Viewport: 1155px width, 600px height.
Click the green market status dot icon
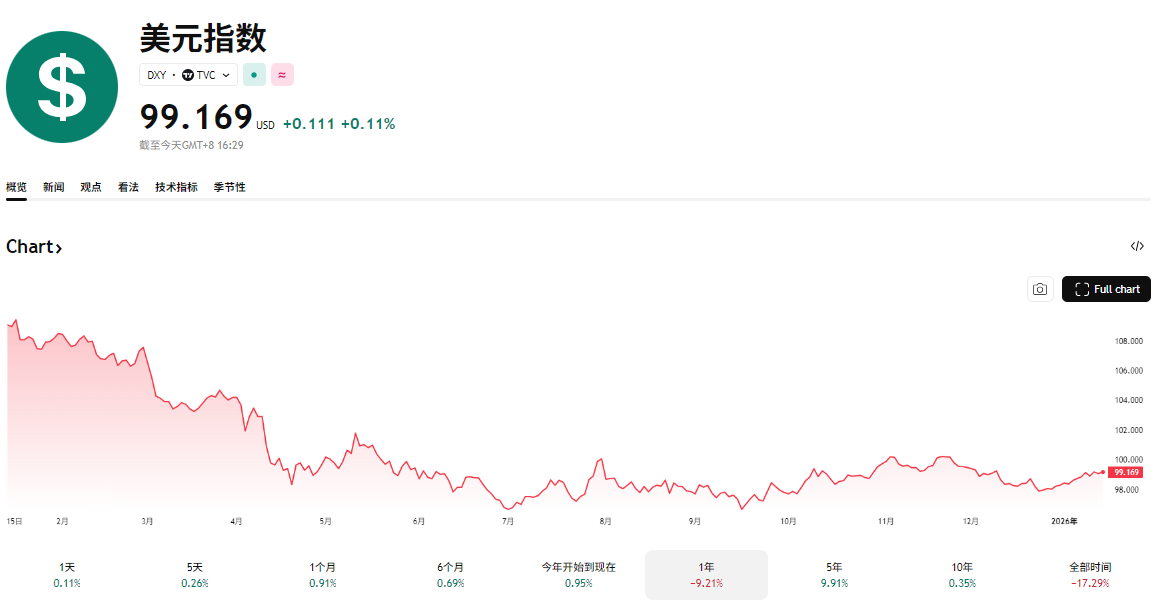[x=254, y=75]
